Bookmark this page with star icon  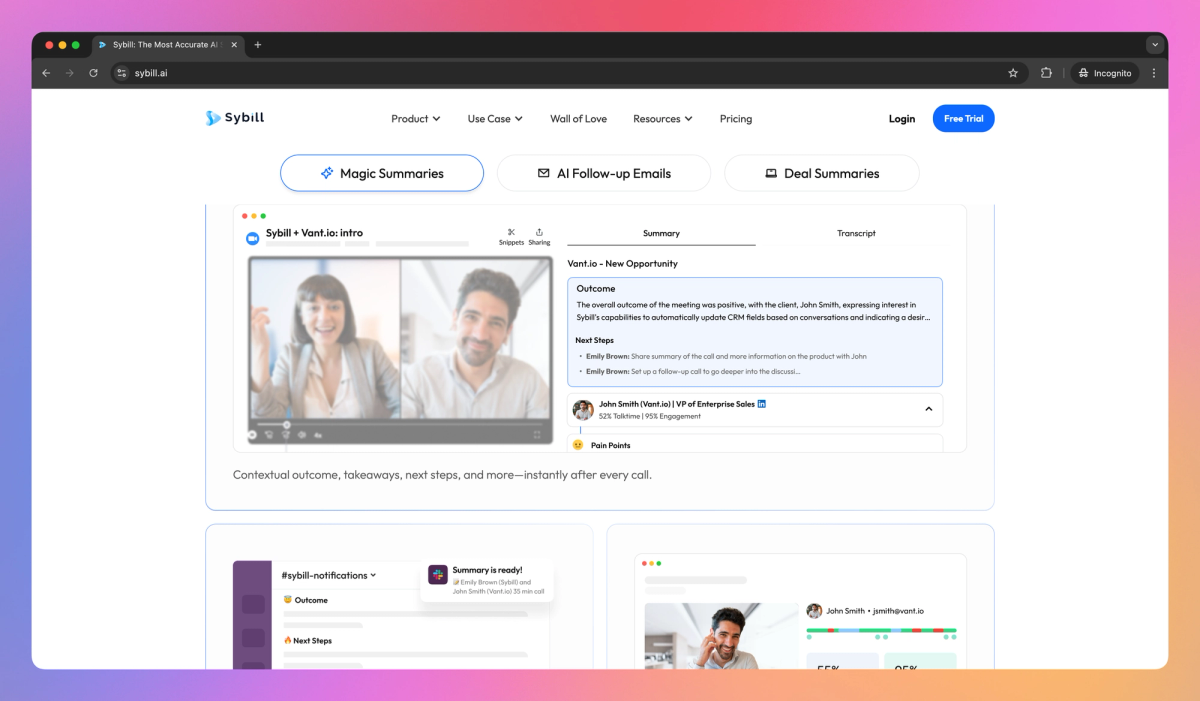click(1013, 73)
